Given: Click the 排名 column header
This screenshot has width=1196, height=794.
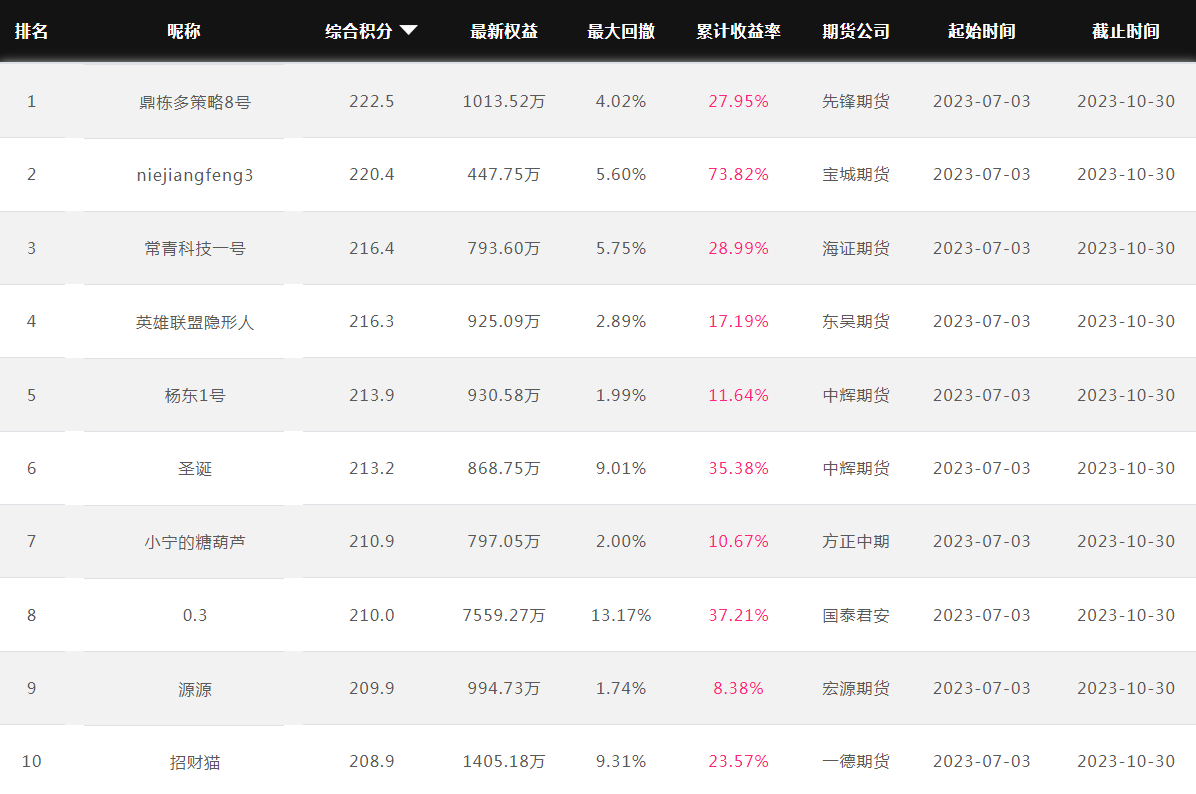Looking at the screenshot, I should click(x=31, y=31).
